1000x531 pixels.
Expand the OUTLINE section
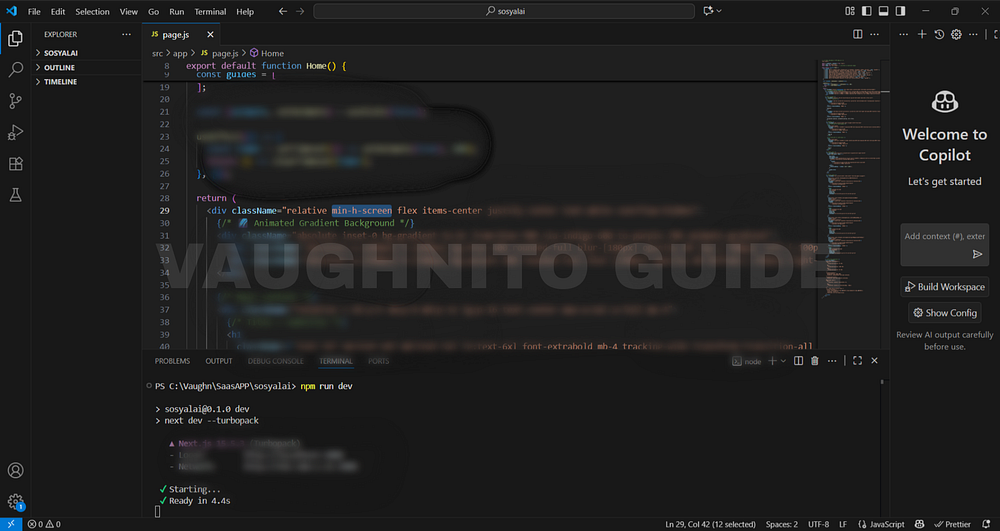tap(86, 68)
